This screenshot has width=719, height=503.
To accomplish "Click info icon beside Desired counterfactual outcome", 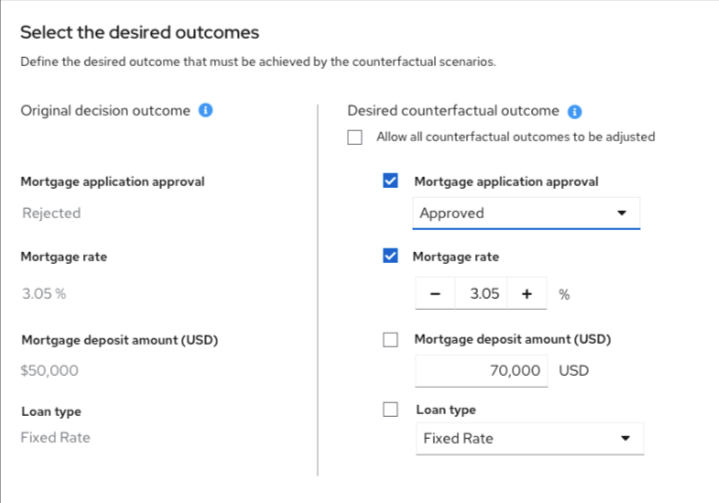I will (x=575, y=112).
